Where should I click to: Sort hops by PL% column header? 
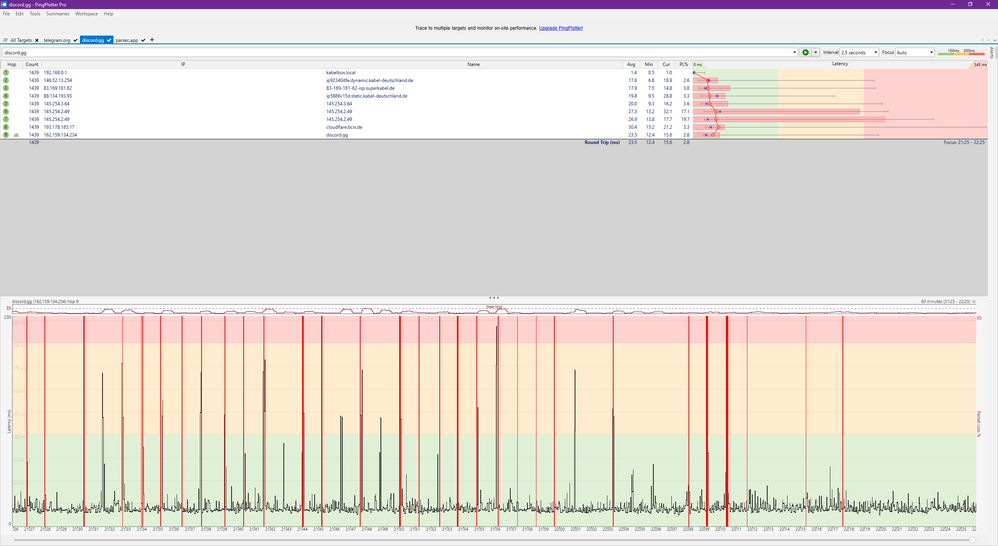(684, 64)
